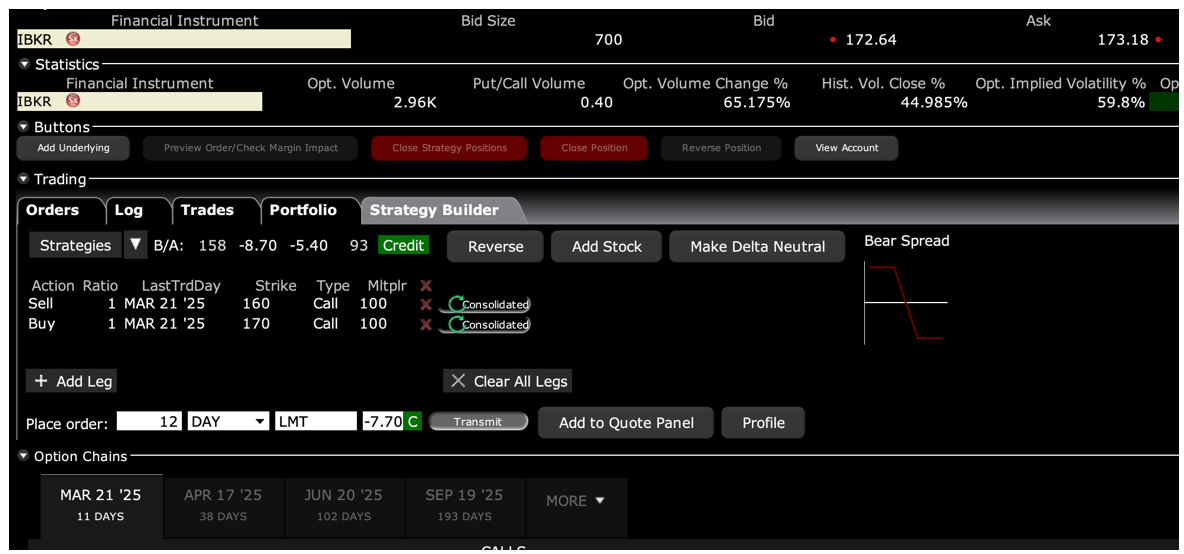Open the Strategies dropdown arrow
This screenshot has height=554, width=1184.
pos(135,245)
